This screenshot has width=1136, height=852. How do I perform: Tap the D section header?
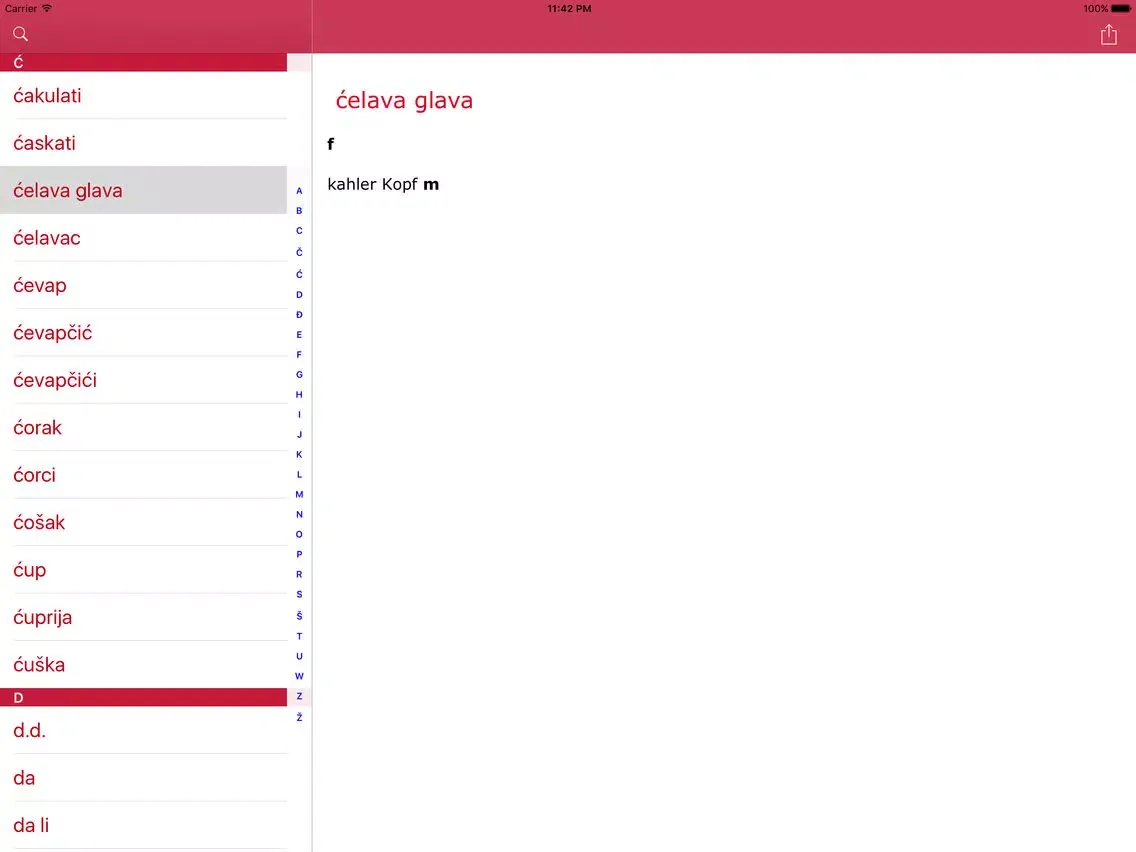[143, 698]
